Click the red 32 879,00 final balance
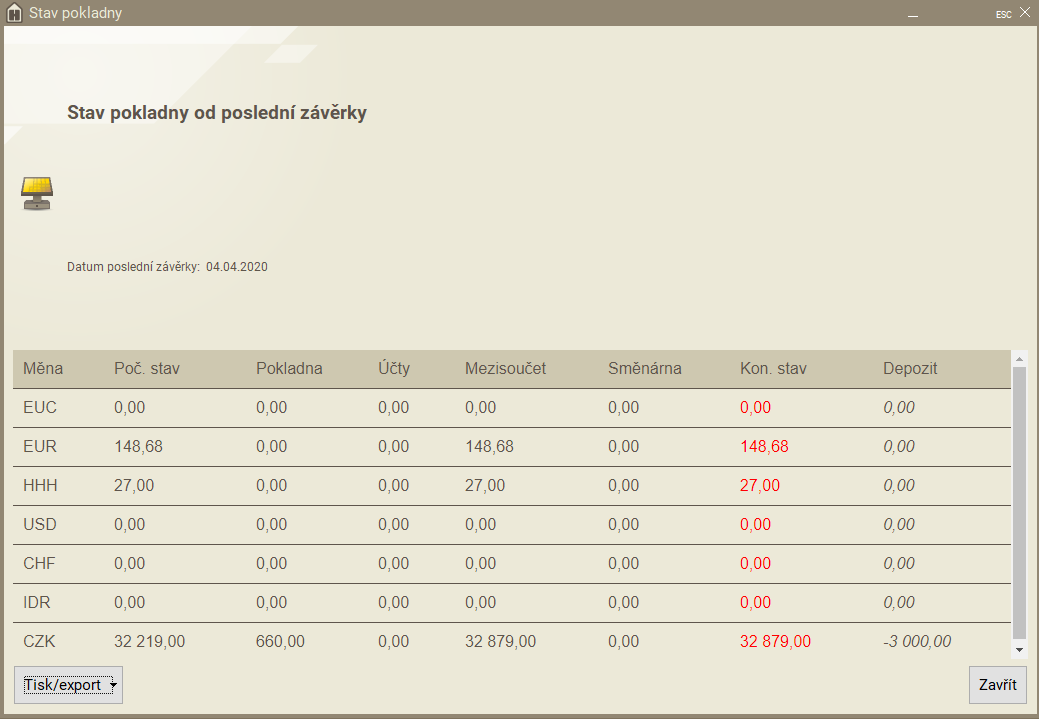This screenshot has width=1039, height=719. (x=775, y=641)
